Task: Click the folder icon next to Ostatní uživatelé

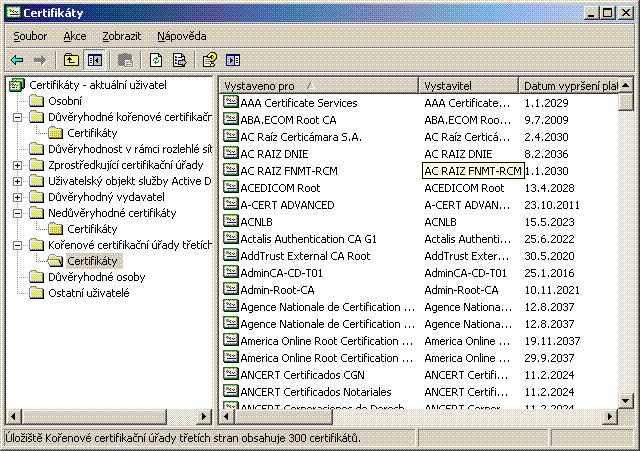Action: (x=37, y=293)
